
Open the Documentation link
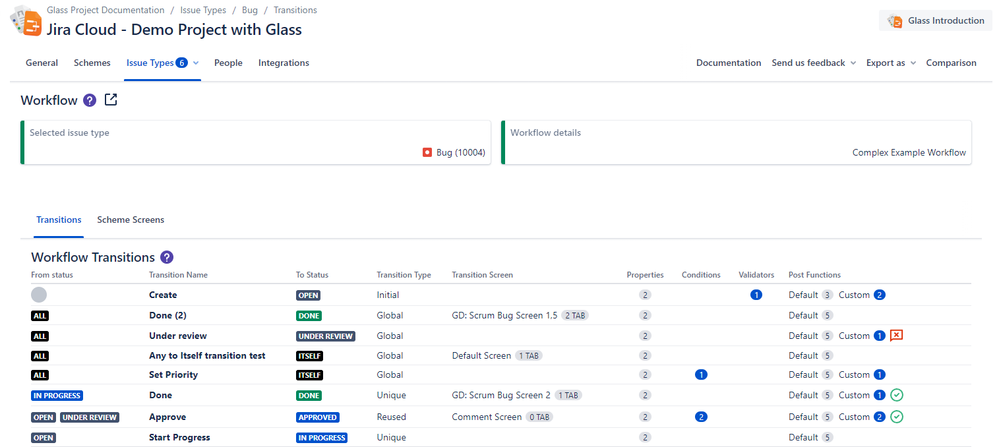728,62
